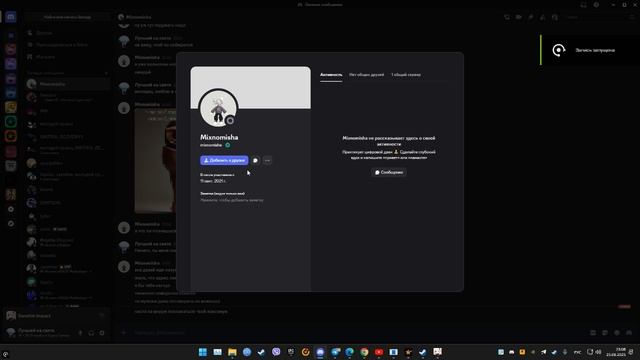This screenshot has width=640, height=360.
Task: Click the member-since date text
Action: 213,181
